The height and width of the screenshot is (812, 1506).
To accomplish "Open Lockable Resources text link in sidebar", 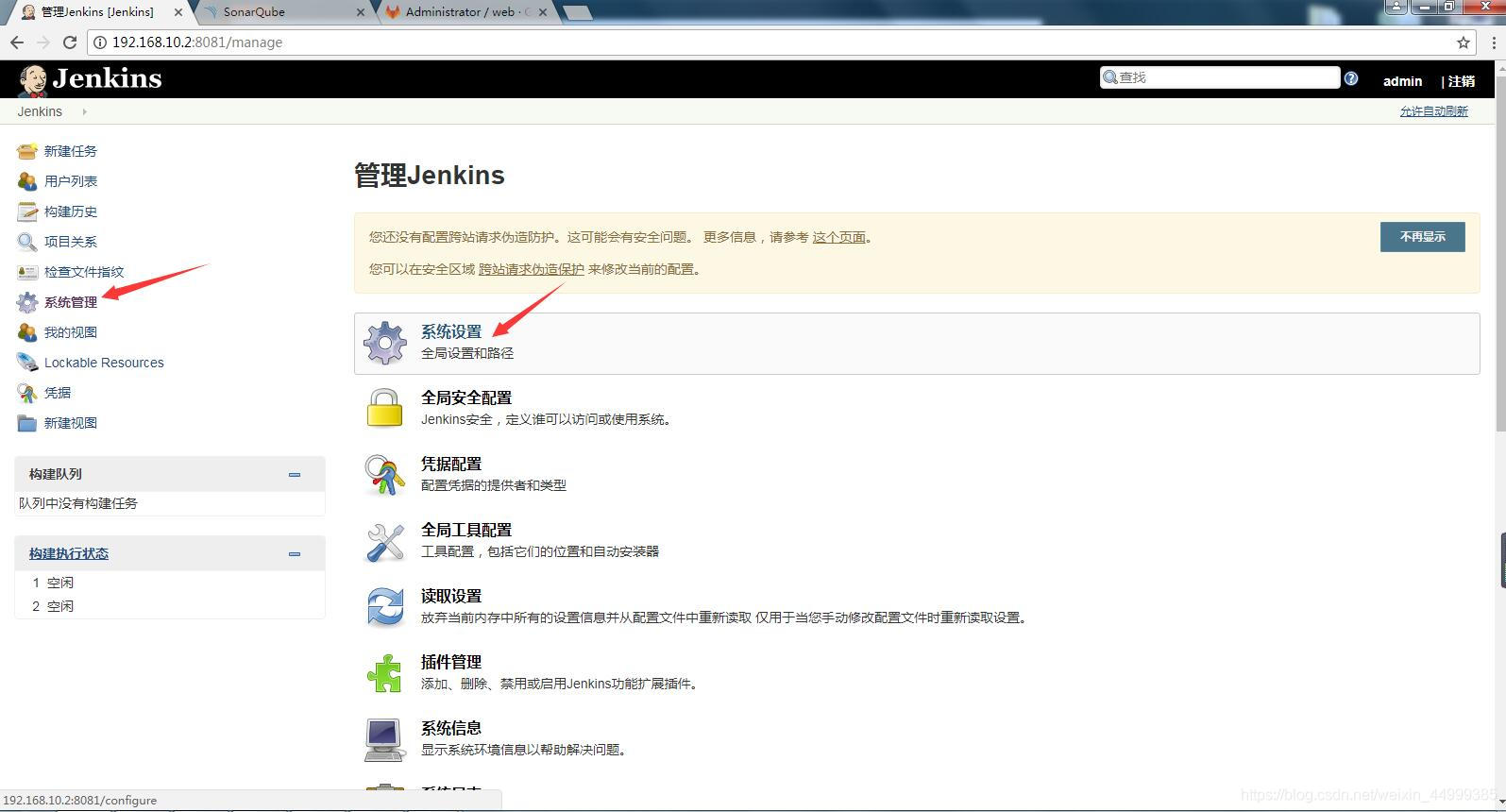I will point(104,363).
